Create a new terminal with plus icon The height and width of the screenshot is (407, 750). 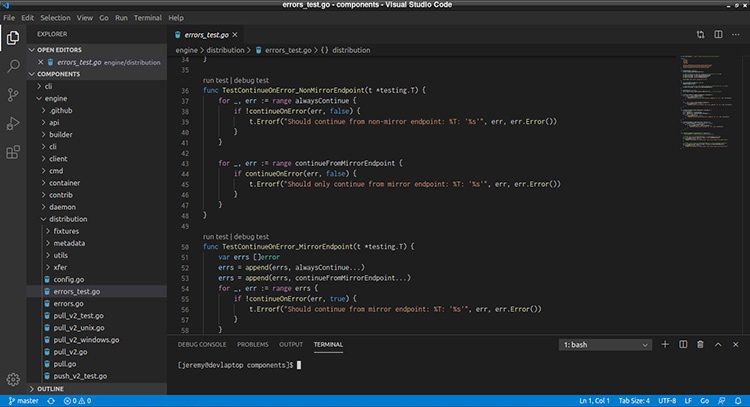[x=665, y=345]
